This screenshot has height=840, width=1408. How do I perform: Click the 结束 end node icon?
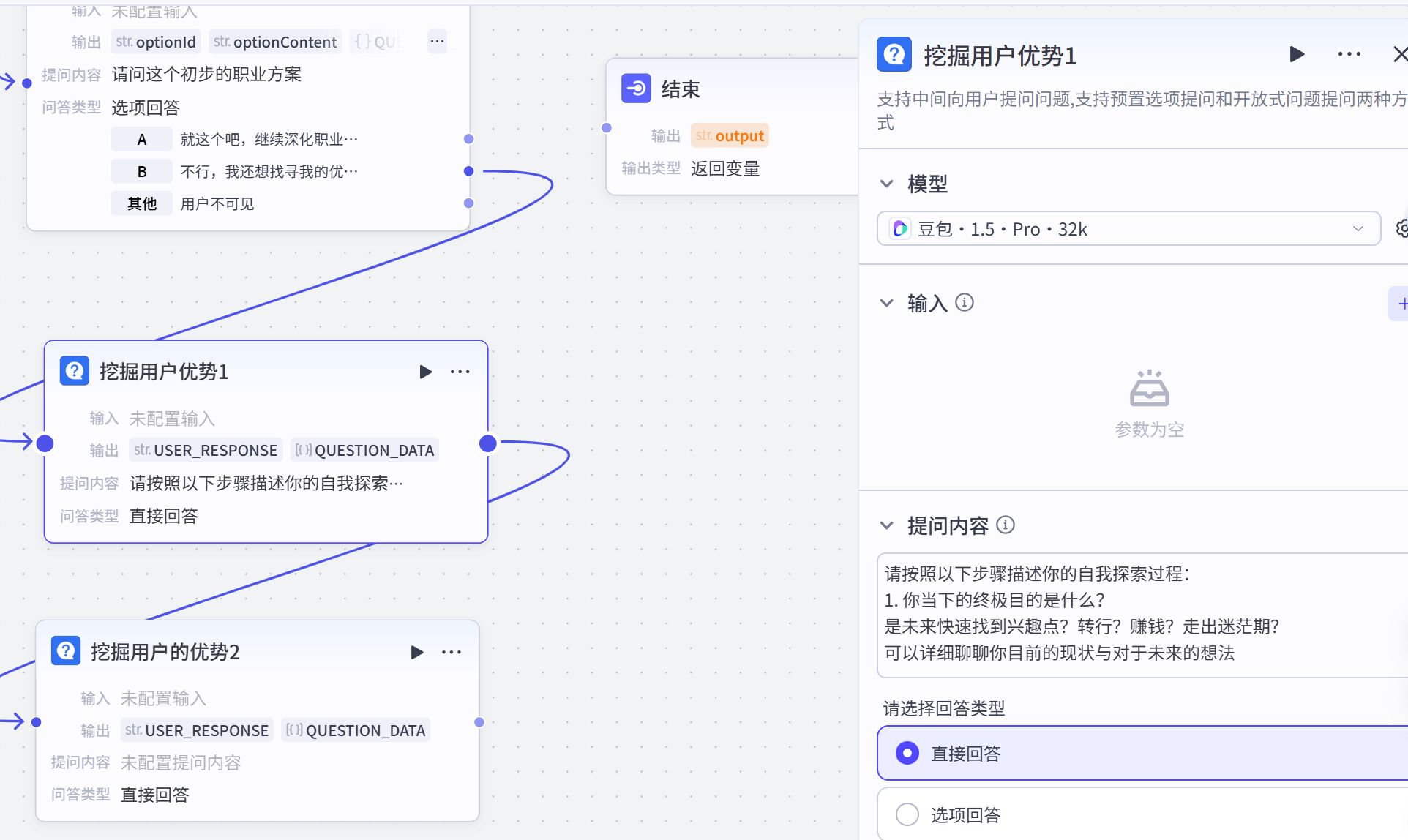tap(635, 89)
